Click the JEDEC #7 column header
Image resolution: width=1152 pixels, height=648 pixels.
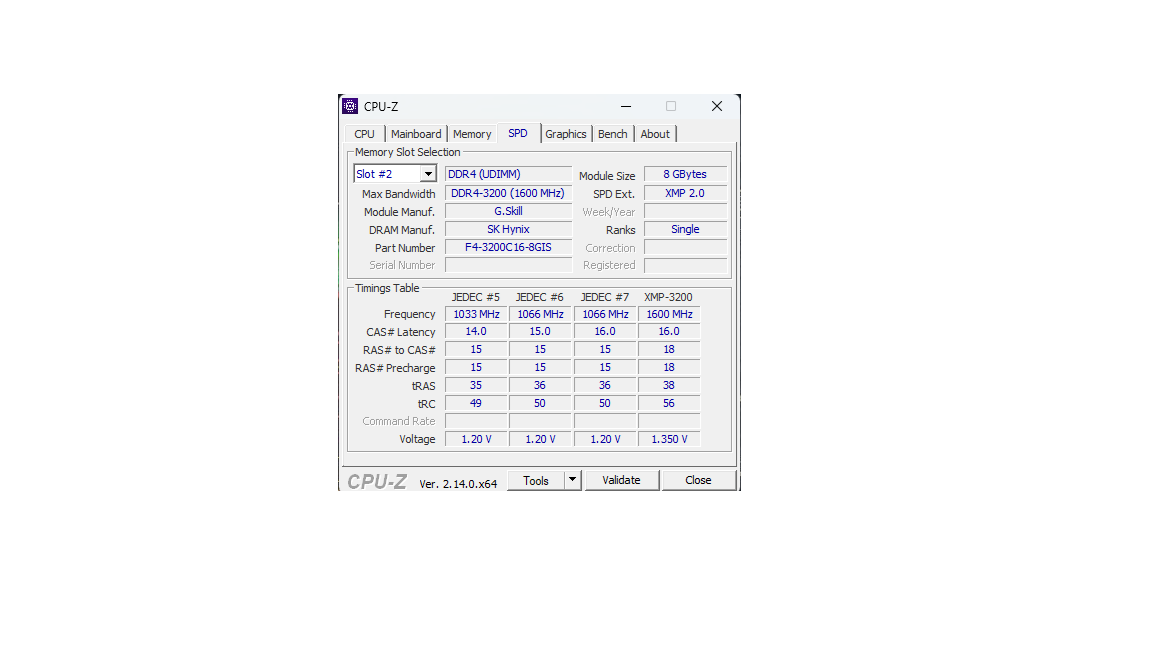(x=605, y=297)
